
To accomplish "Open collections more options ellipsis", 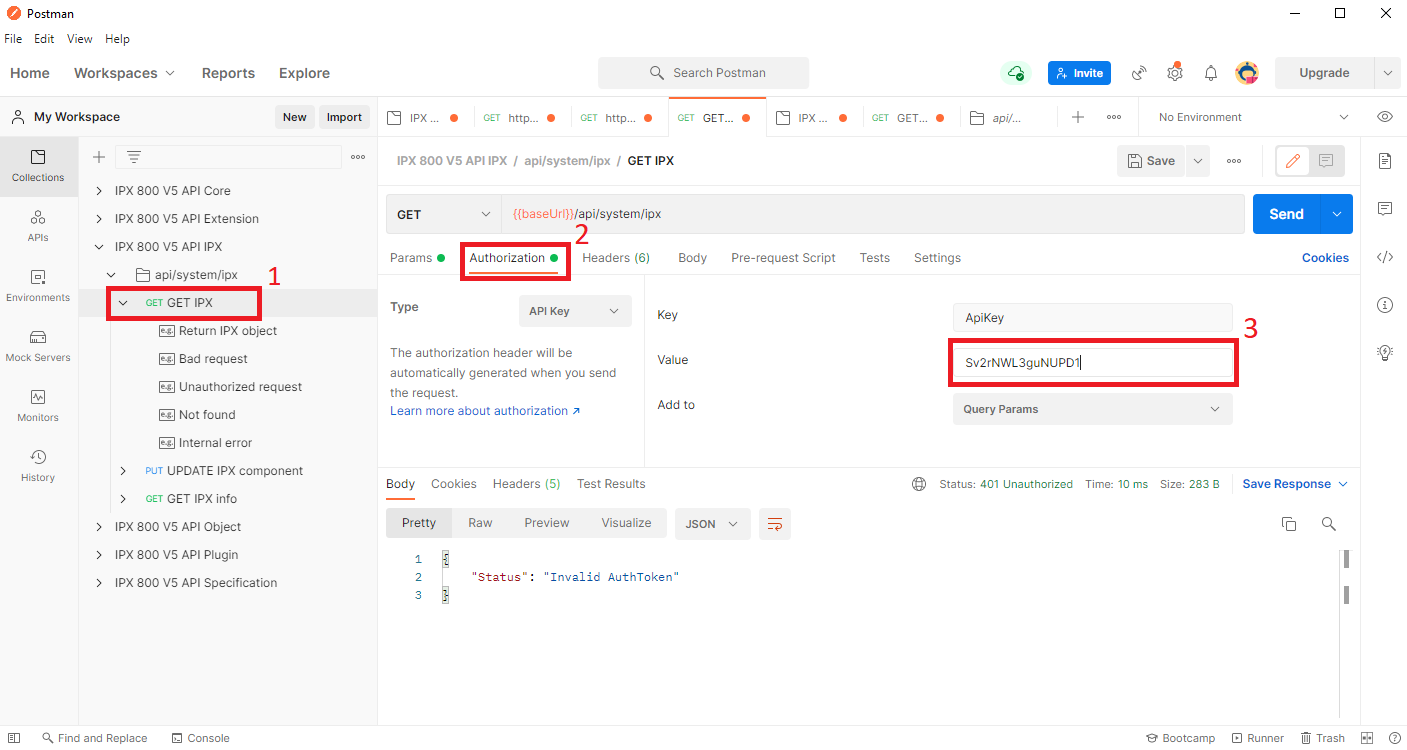I will pyautogui.click(x=358, y=157).
